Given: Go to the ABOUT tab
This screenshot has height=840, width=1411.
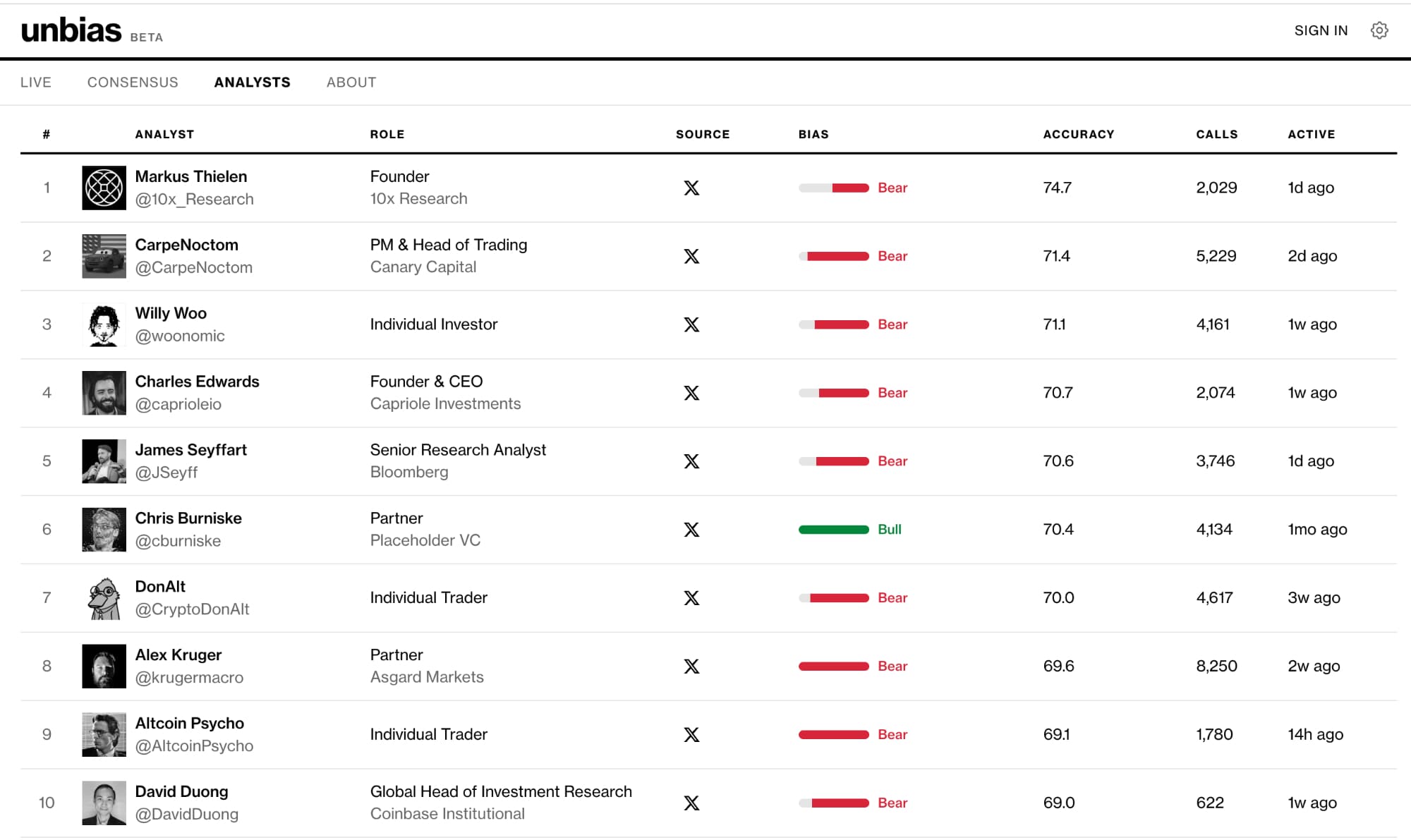Looking at the screenshot, I should pos(351,83).
